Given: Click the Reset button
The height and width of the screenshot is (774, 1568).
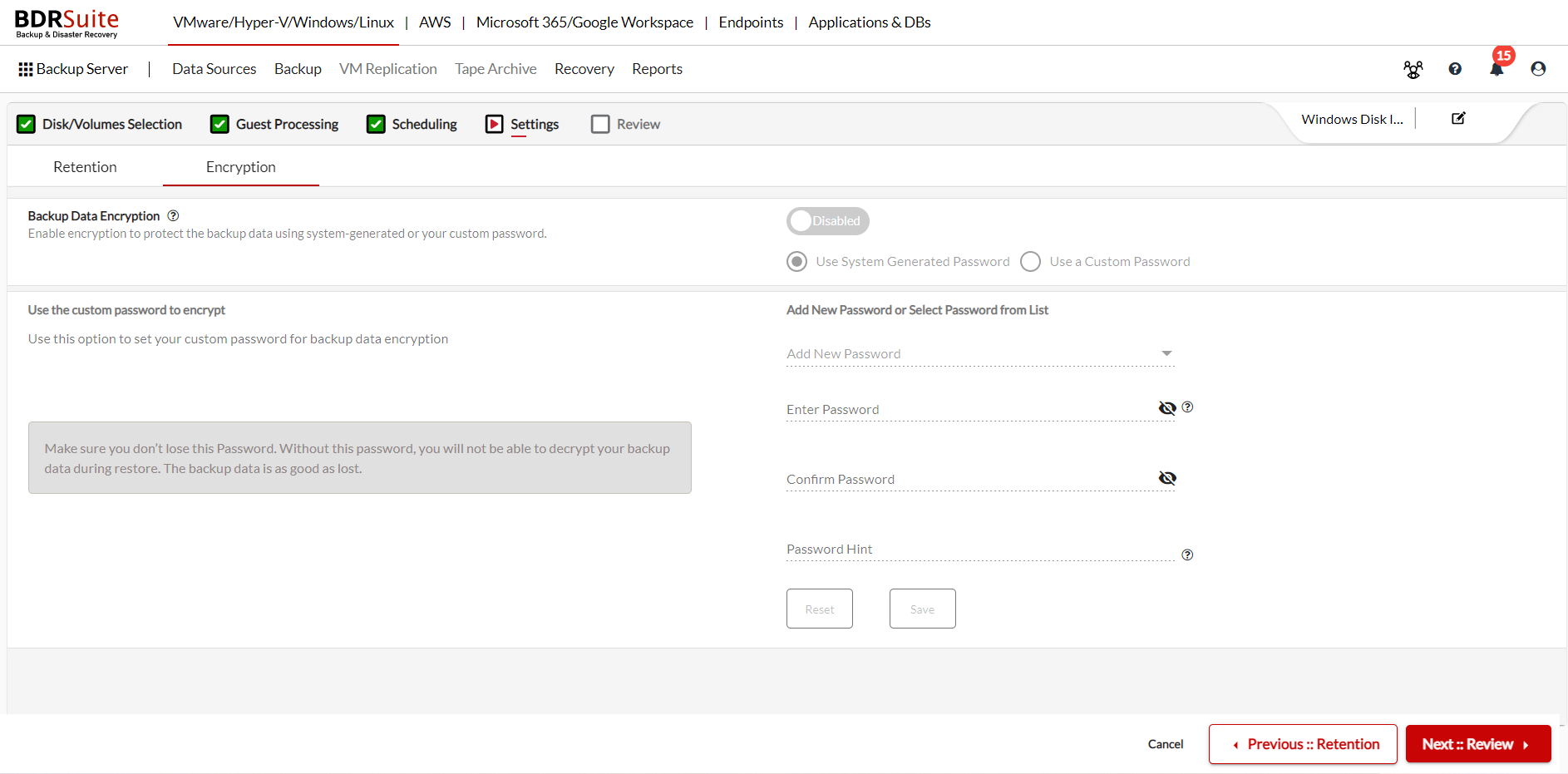Looking at the screenshot, I should [x=820, y=609].
